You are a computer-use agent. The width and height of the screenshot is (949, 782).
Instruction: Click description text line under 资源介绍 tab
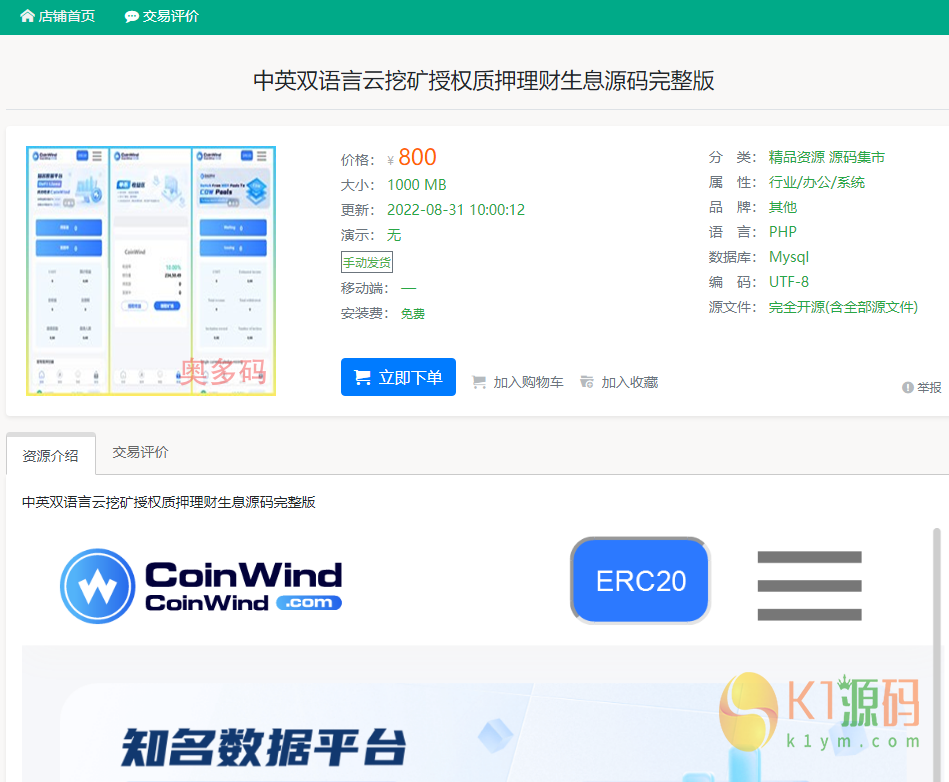coord(169,502)
